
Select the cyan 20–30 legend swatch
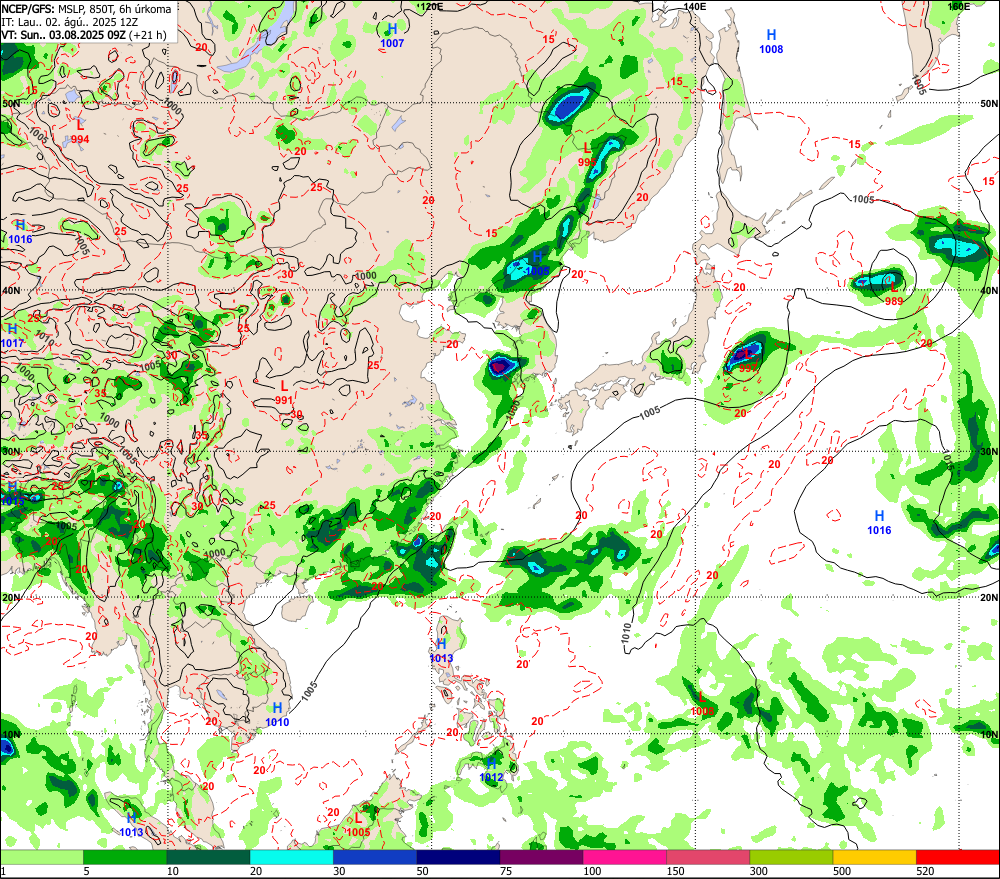tap(291, 857)
